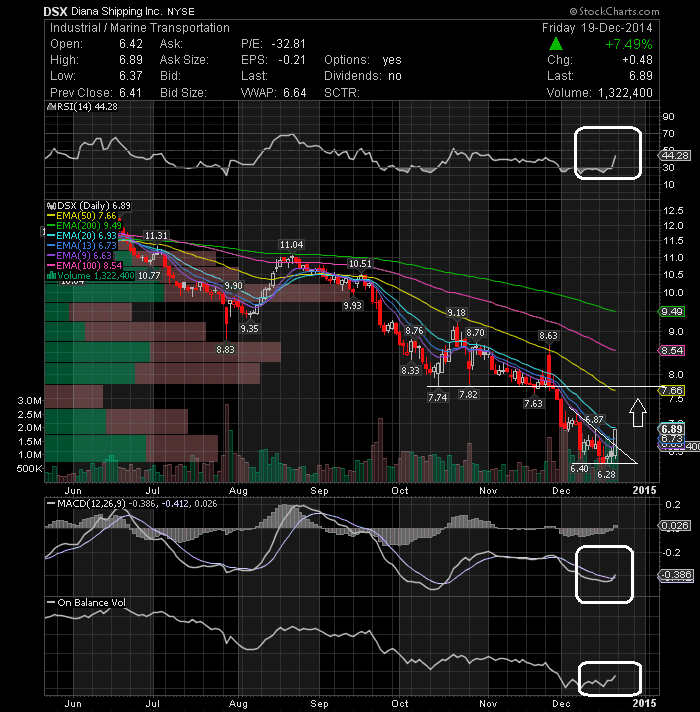The image size is (700, 712).
Task: Click the 8.76 price label
Action: coord(414,331)
